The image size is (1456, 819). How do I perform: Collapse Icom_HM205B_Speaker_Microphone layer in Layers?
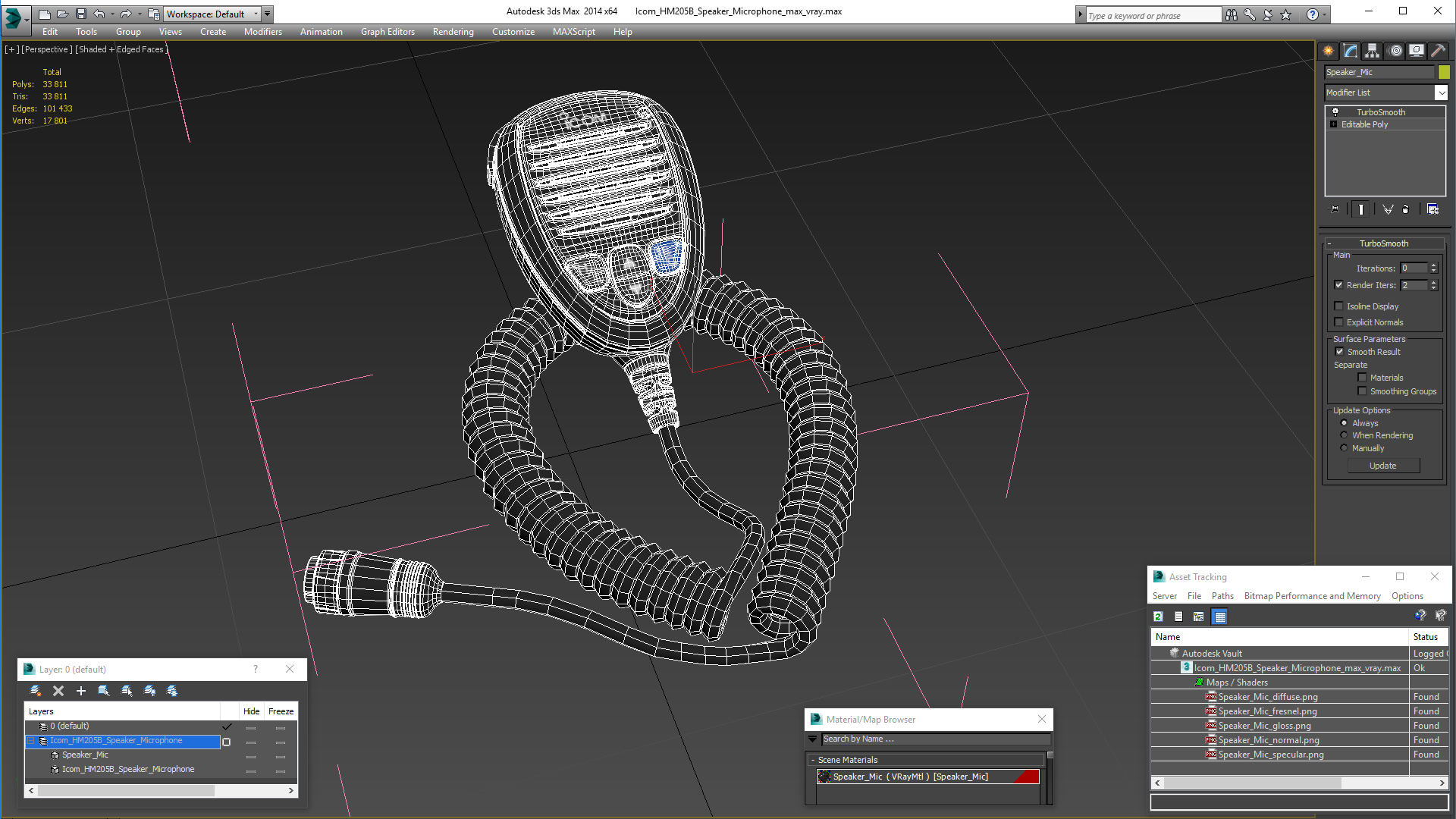click(31, 741)
